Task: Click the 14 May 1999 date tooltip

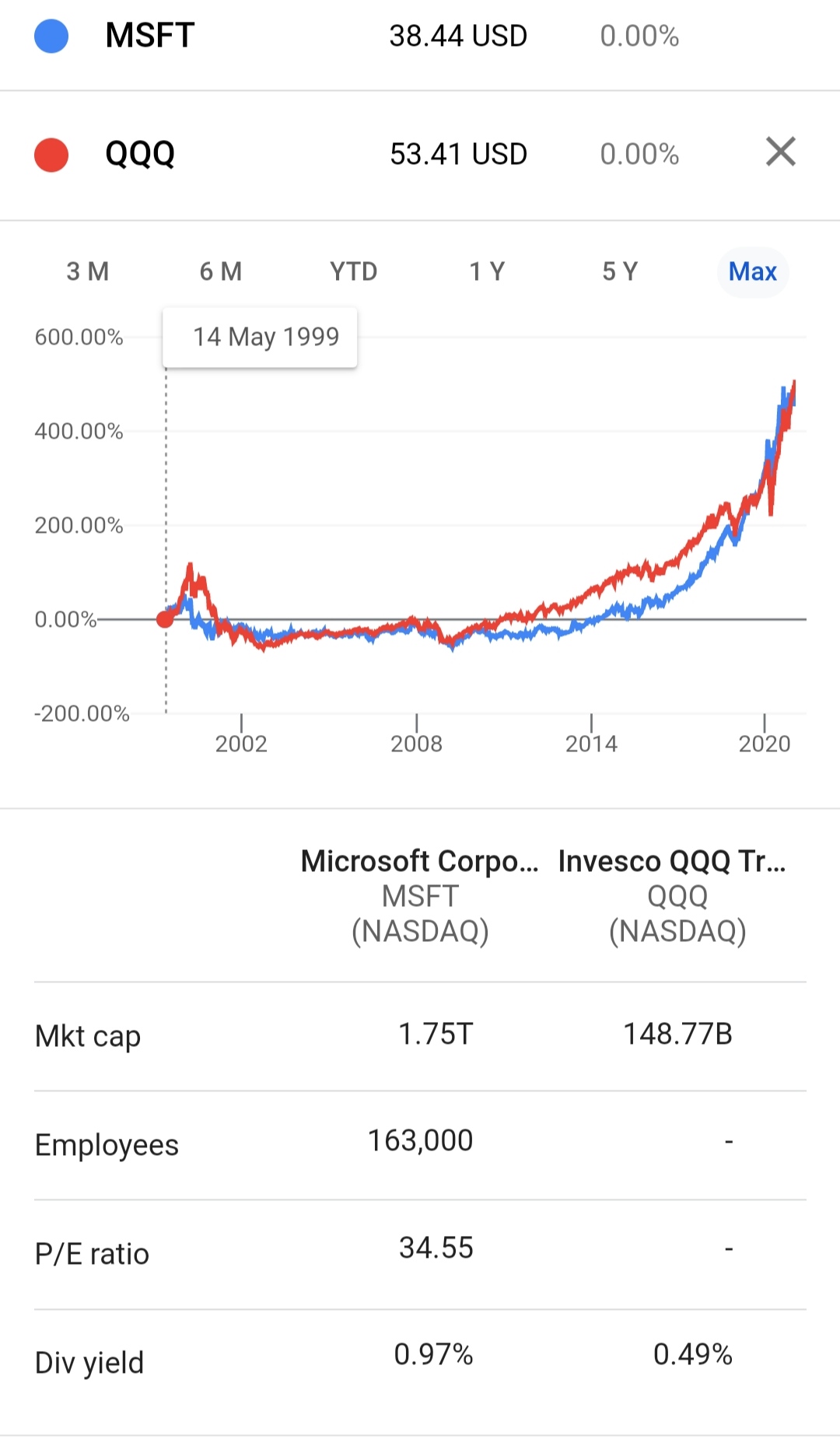Action: pos(260,338)
